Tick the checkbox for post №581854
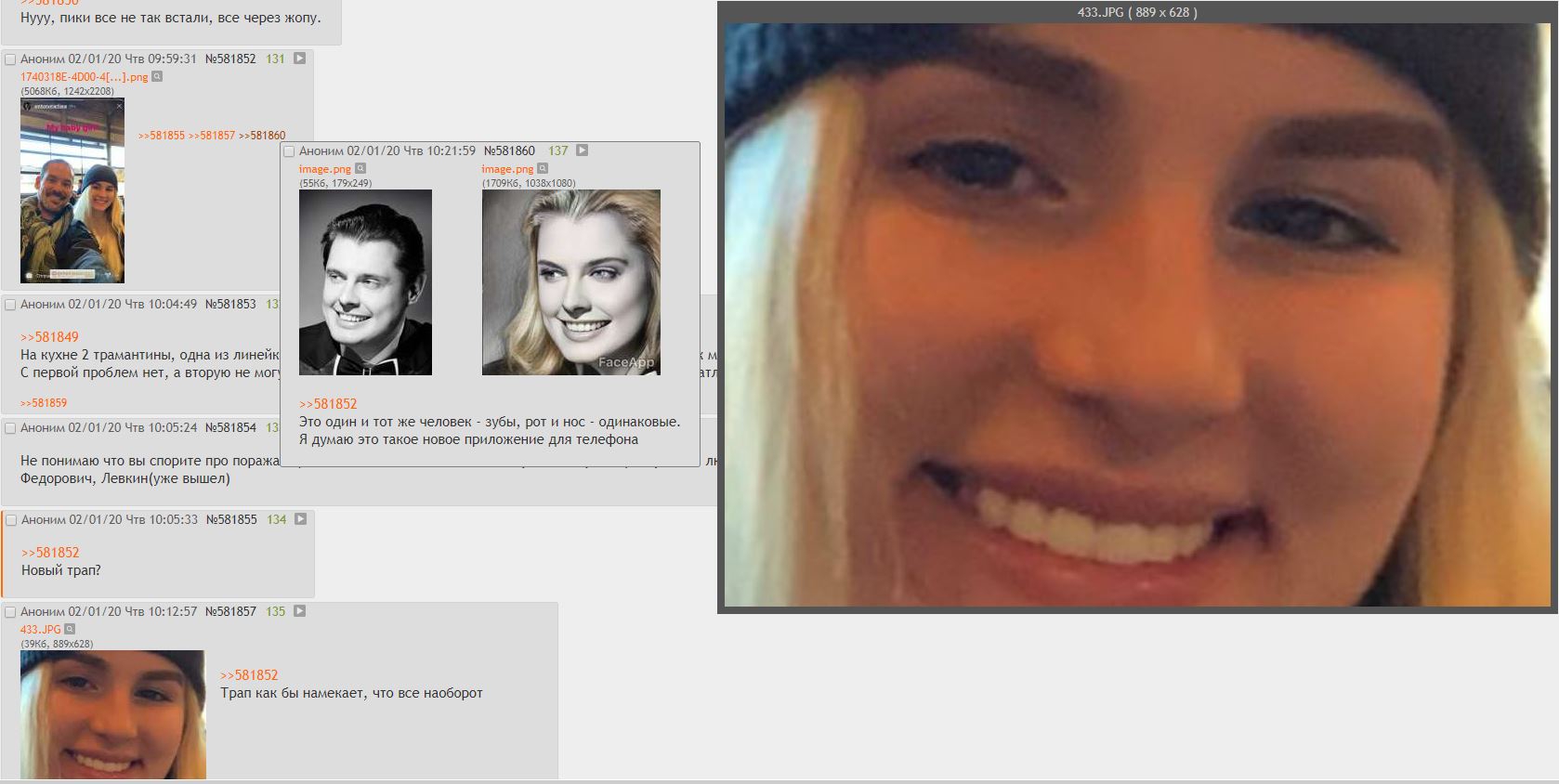 click(10, 428)
